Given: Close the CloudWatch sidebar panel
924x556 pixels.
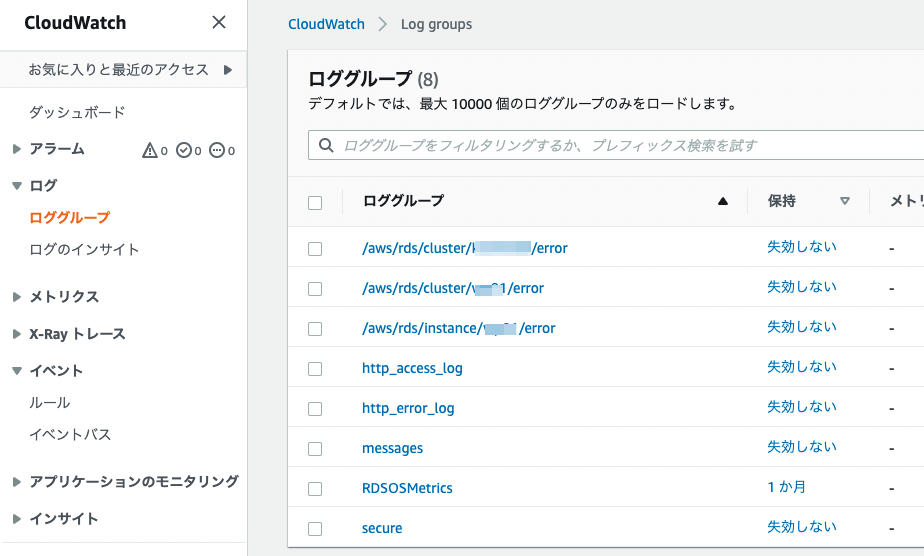Looking at the screenshot, I should pos(219,23).
